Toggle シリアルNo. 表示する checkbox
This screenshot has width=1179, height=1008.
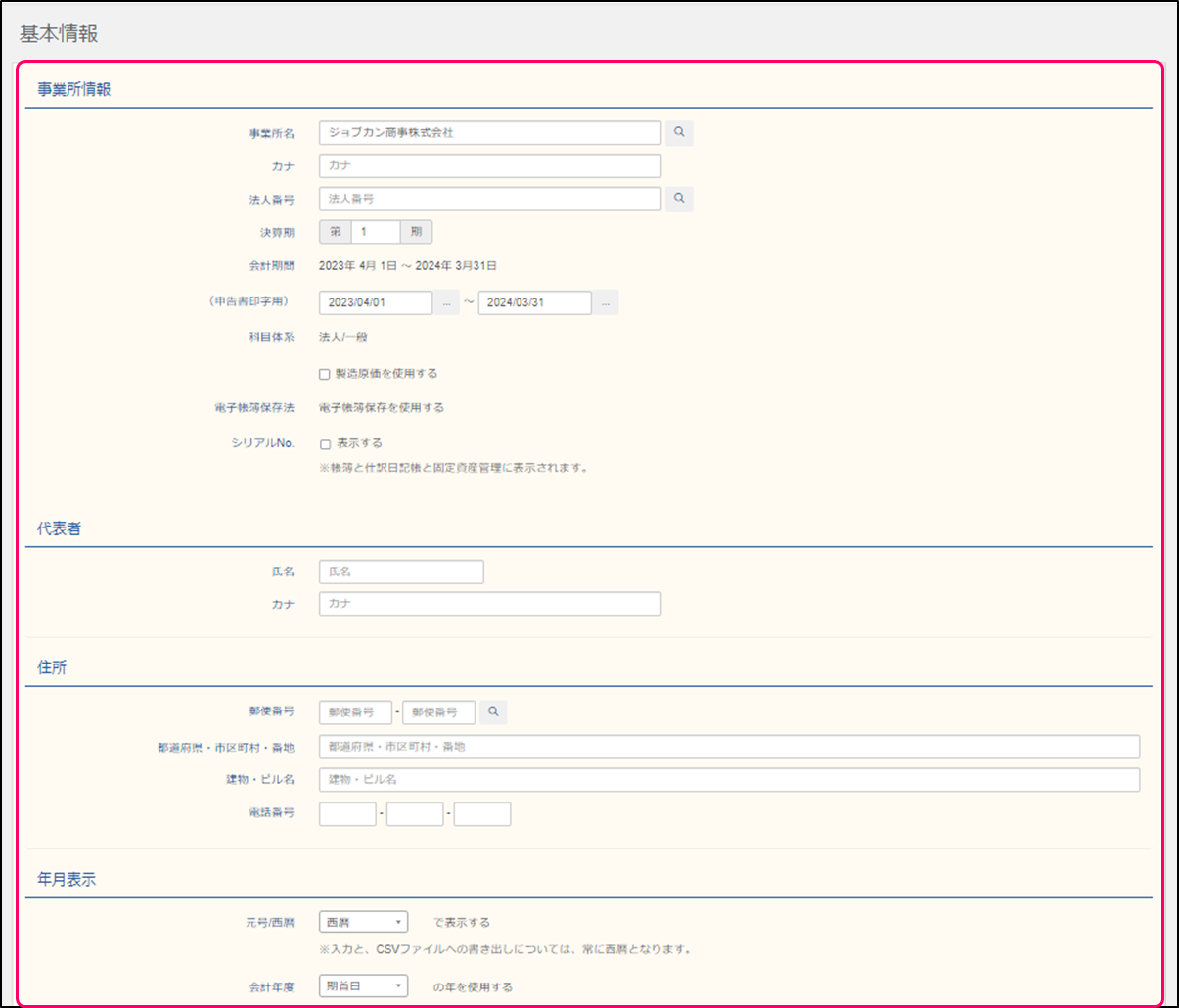pyautogui.click(x=325, y=444)
